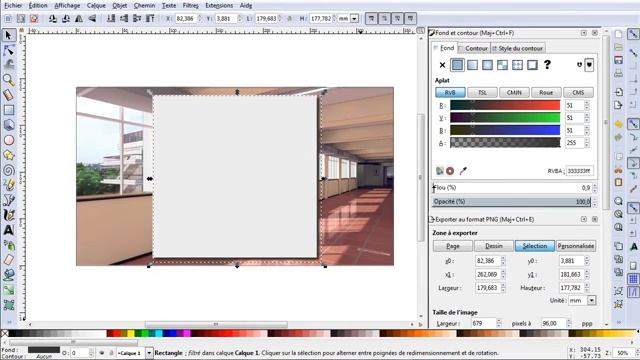Choose radial gradient fill type
640x360 pixels.
pos(487,65)
